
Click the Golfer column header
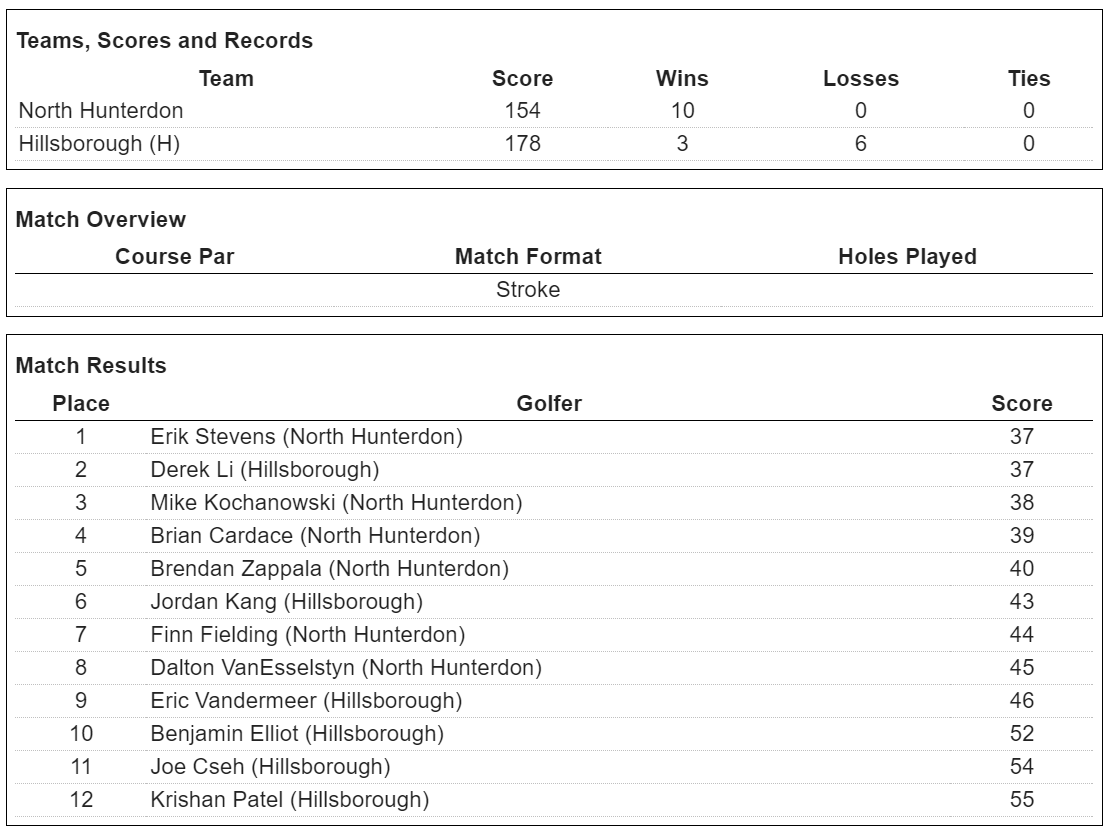549,403
